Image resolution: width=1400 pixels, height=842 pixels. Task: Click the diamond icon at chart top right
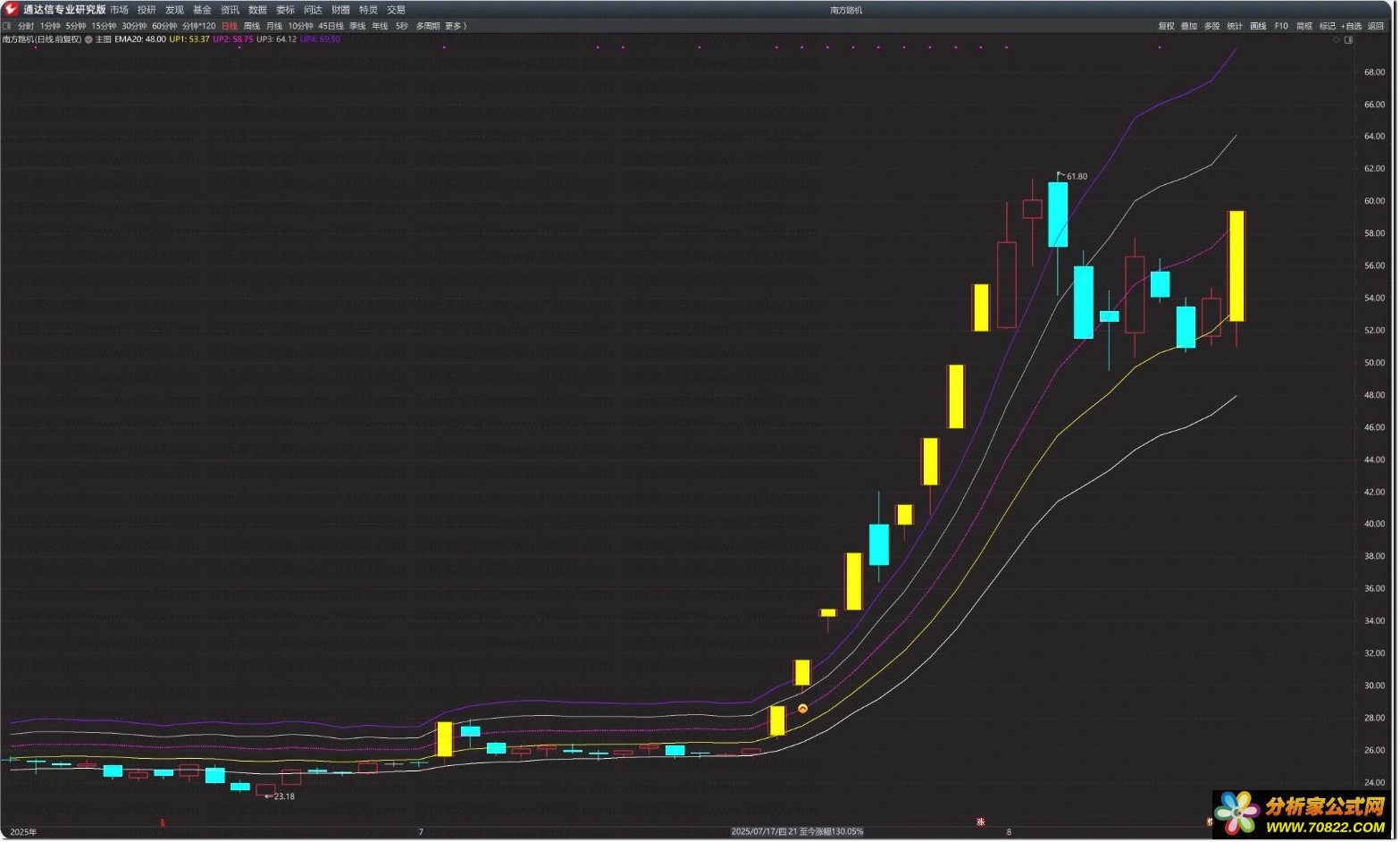coord(1337,39)
